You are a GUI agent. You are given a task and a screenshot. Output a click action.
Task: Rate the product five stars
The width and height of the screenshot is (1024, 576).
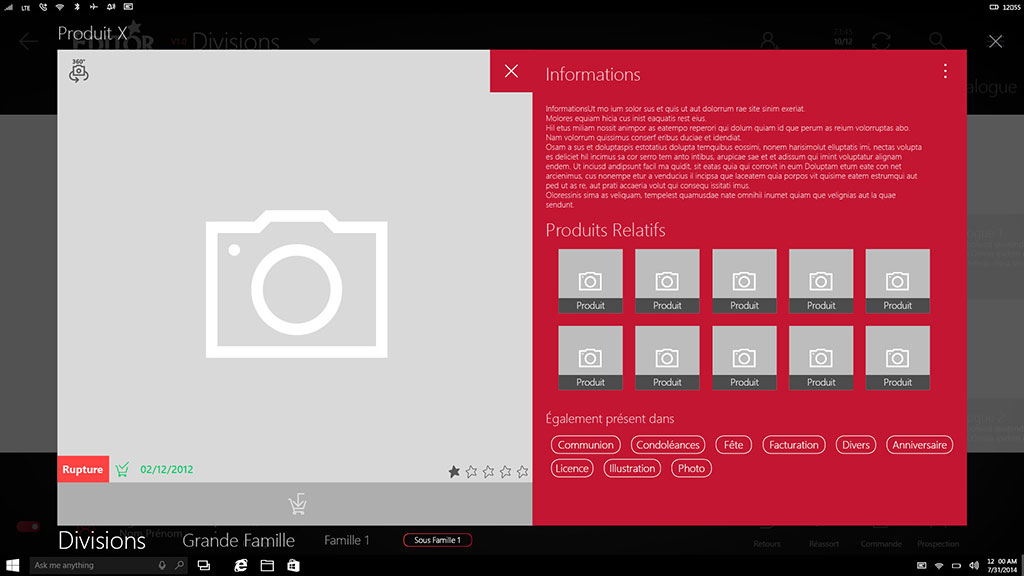(x=522, y=471)
